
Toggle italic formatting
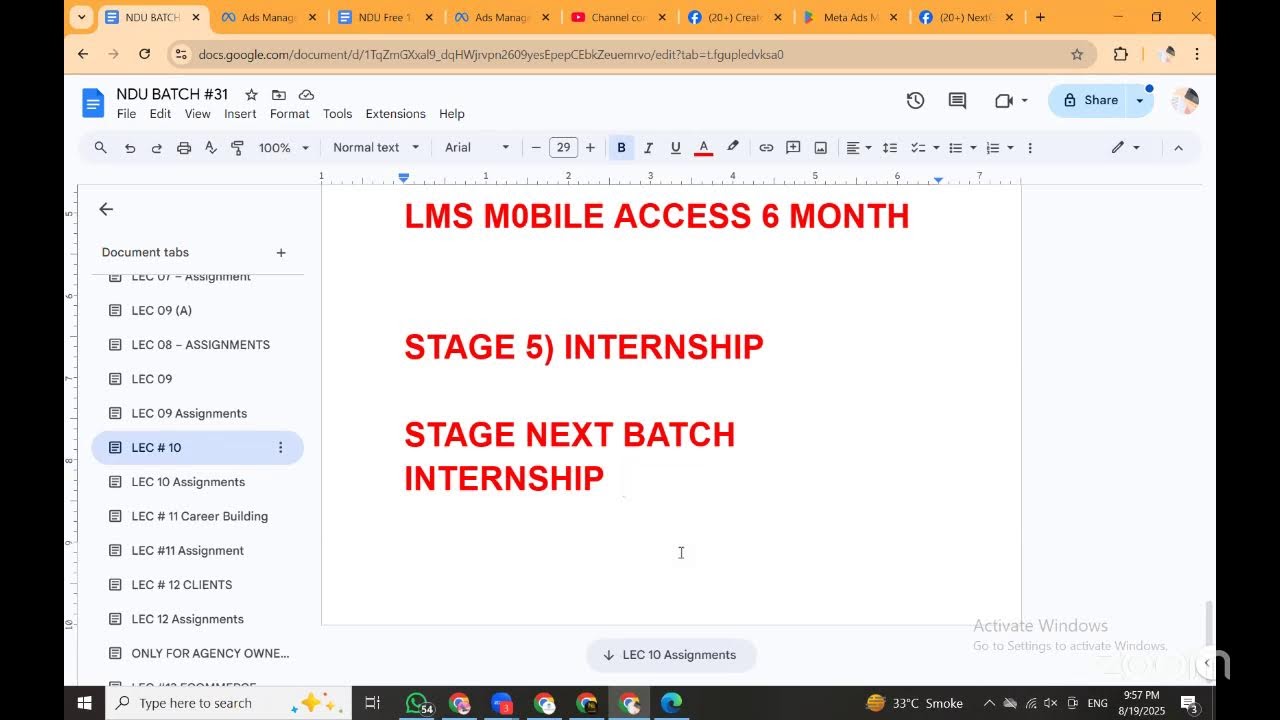(x=648, y=148)
